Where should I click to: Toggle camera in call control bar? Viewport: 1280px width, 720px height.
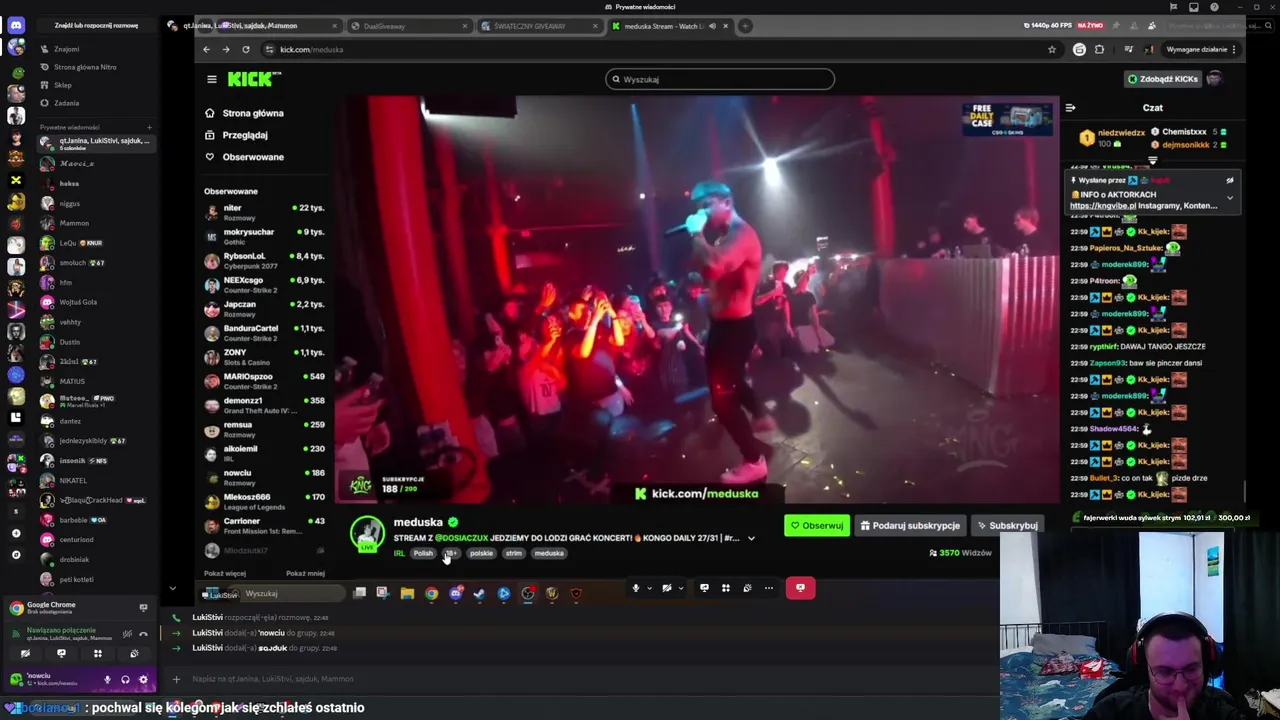coord(666,588)
